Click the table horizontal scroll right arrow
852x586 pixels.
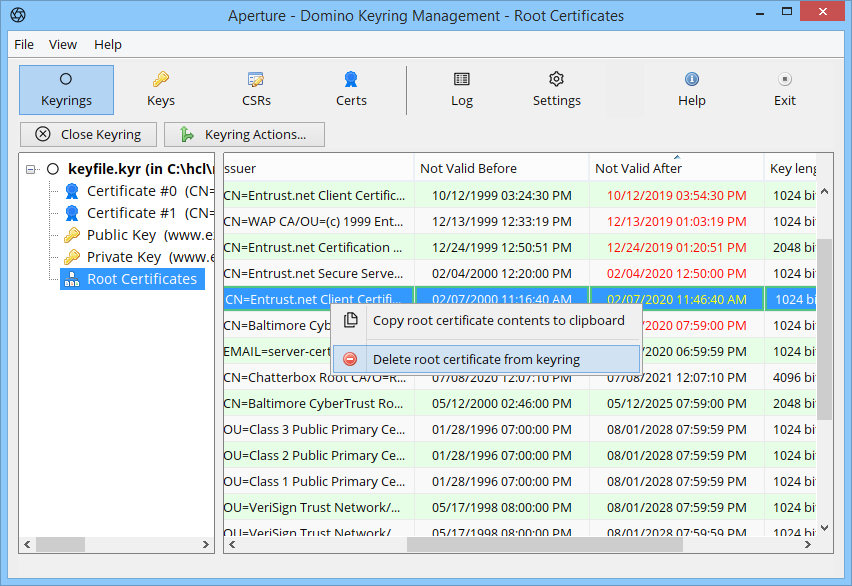[807, 544]
